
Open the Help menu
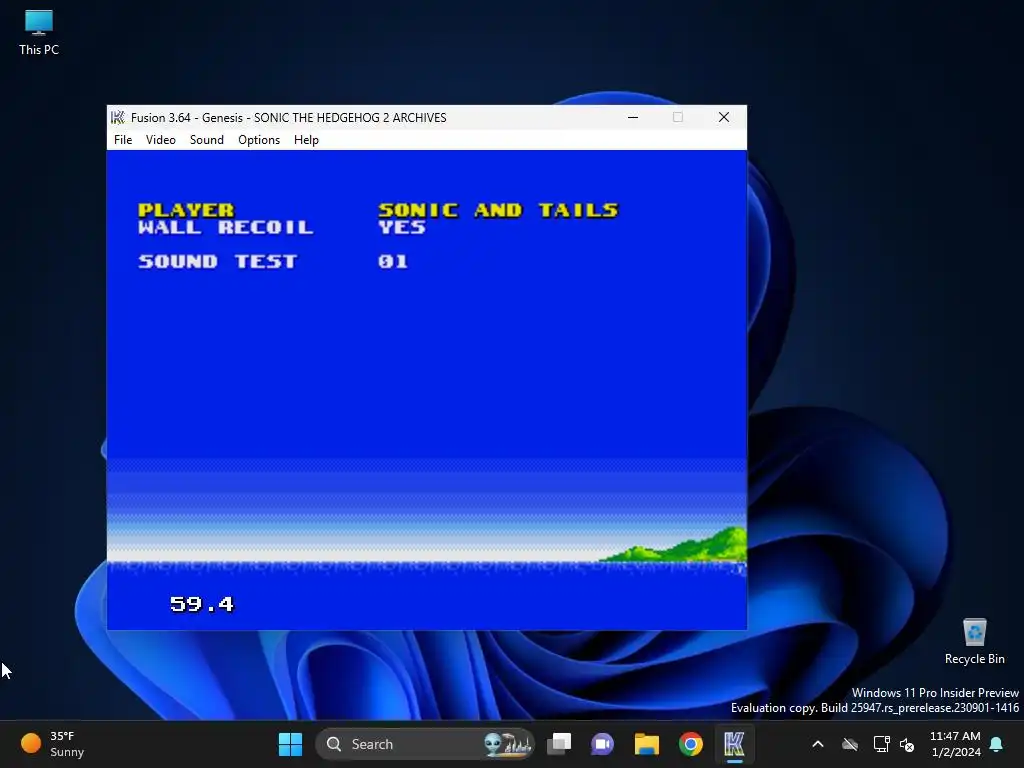[x=306, y=140]
